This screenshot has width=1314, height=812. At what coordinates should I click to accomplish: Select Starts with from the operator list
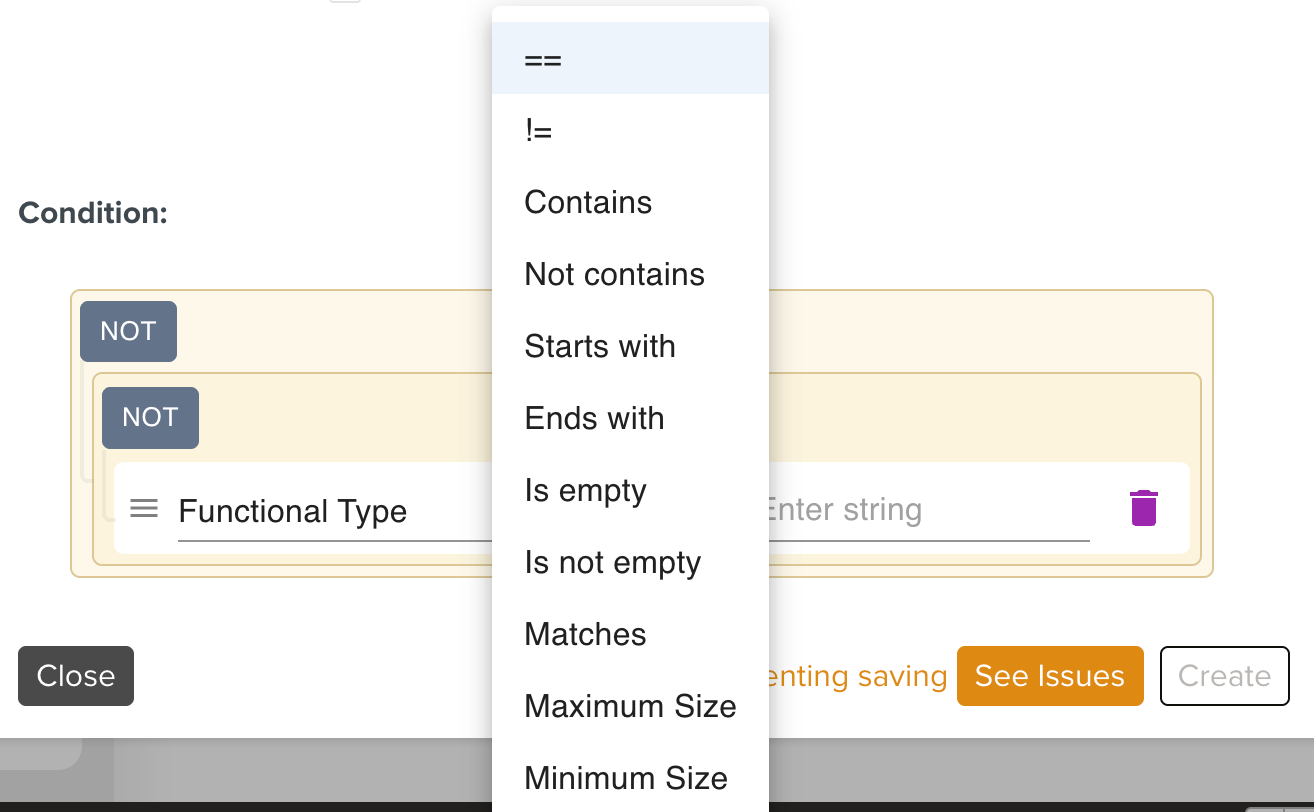(x=600, y=346)
